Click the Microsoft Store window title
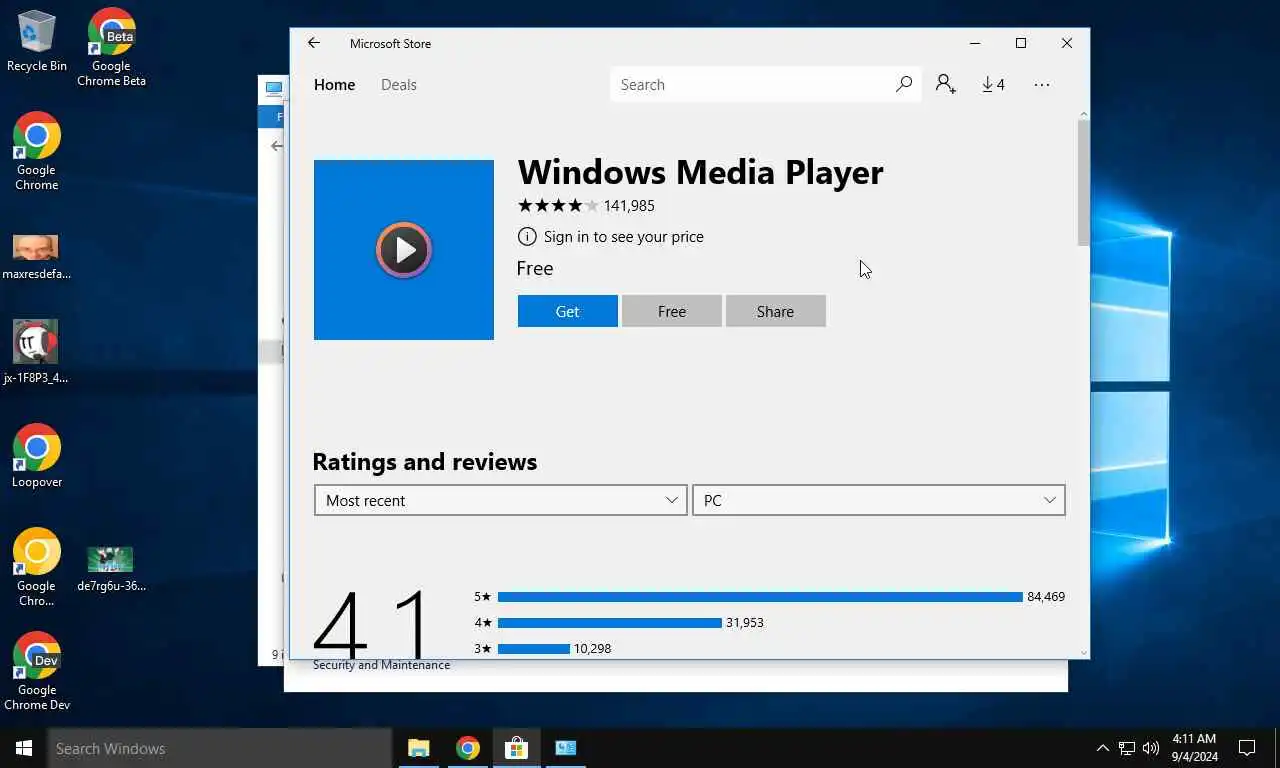 tap(390, 44)
